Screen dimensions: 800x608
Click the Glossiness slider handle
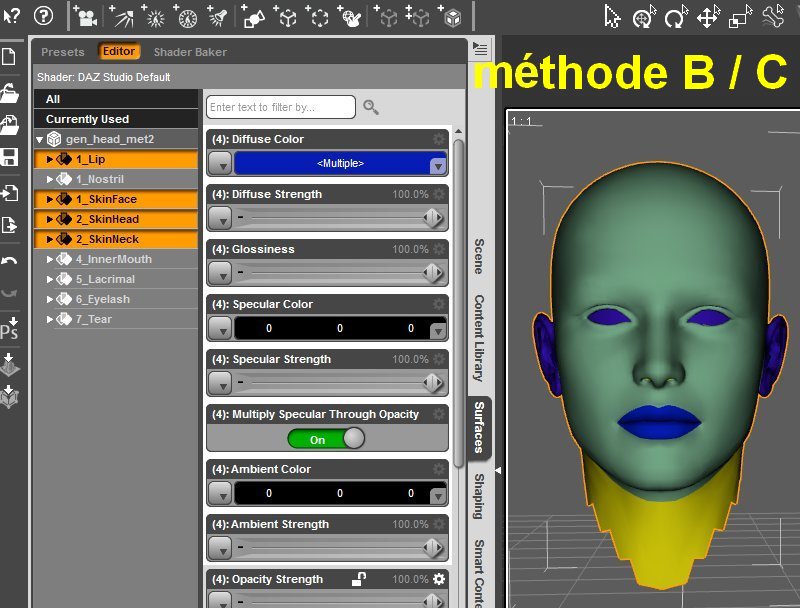pos(433,273)
